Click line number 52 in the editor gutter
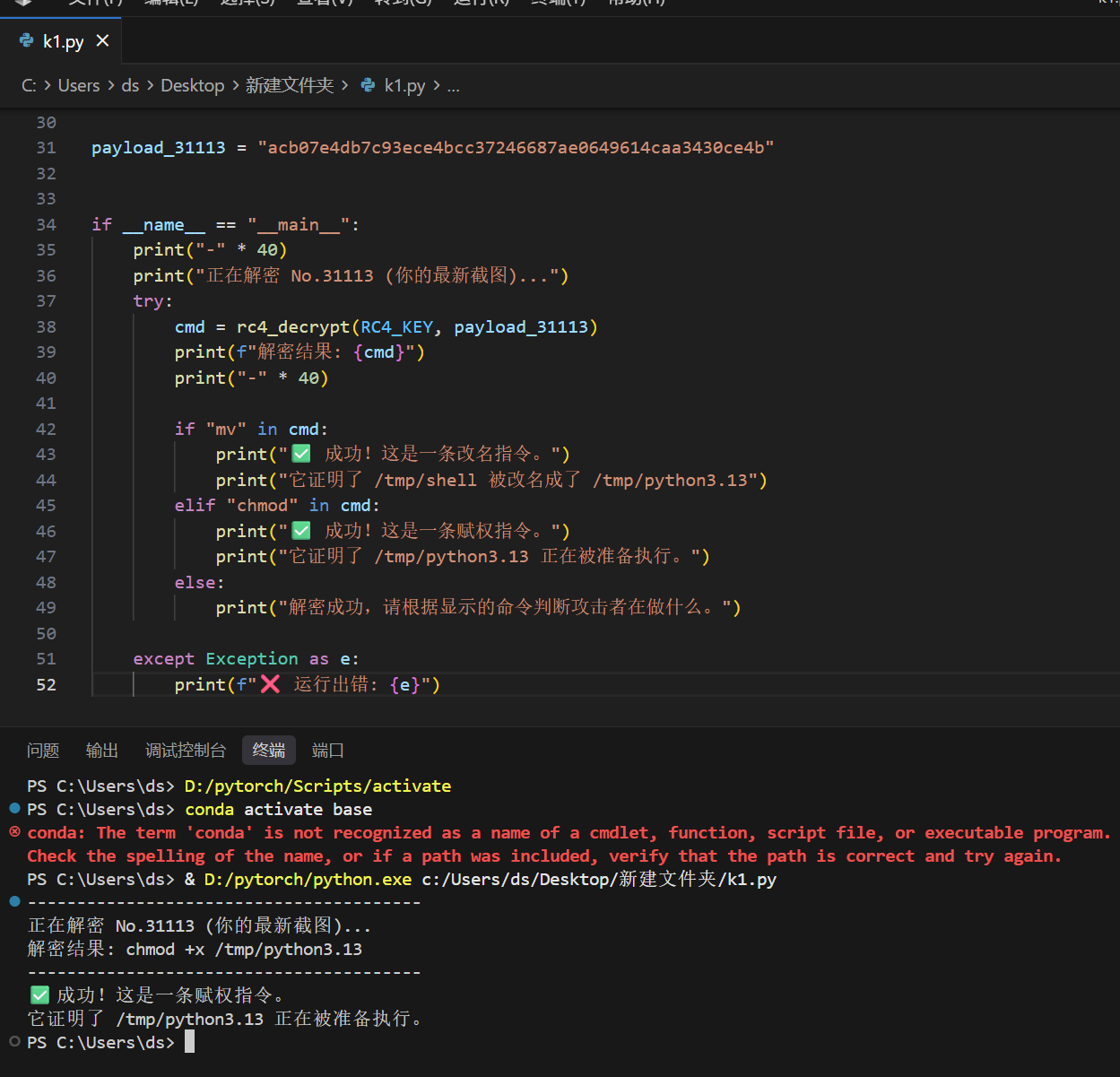This screenshot has width=1120, height=1077. 46,684
